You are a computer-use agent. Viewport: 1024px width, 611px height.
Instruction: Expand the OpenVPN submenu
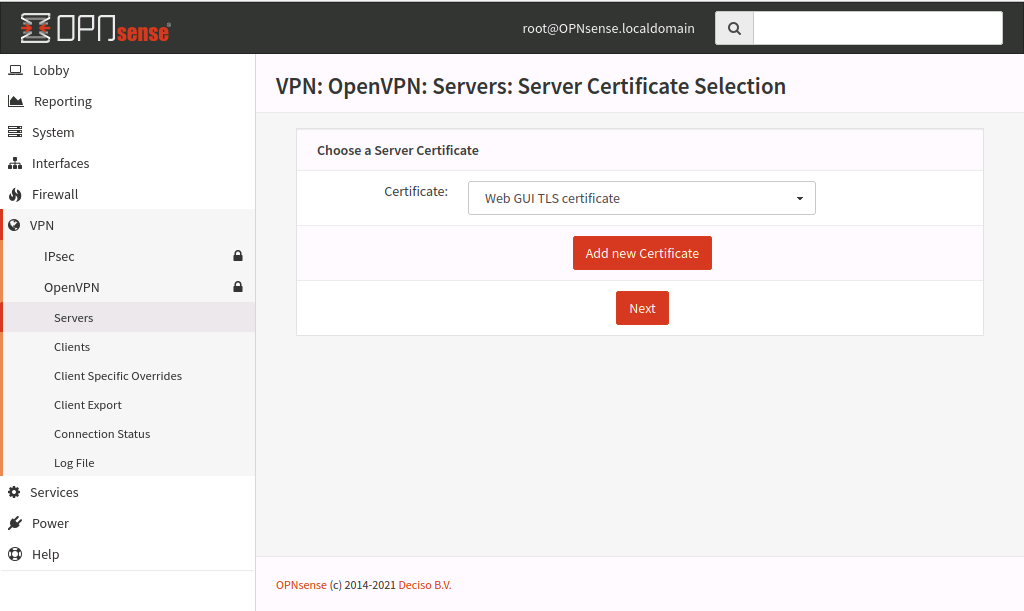(x=72, y=287)
